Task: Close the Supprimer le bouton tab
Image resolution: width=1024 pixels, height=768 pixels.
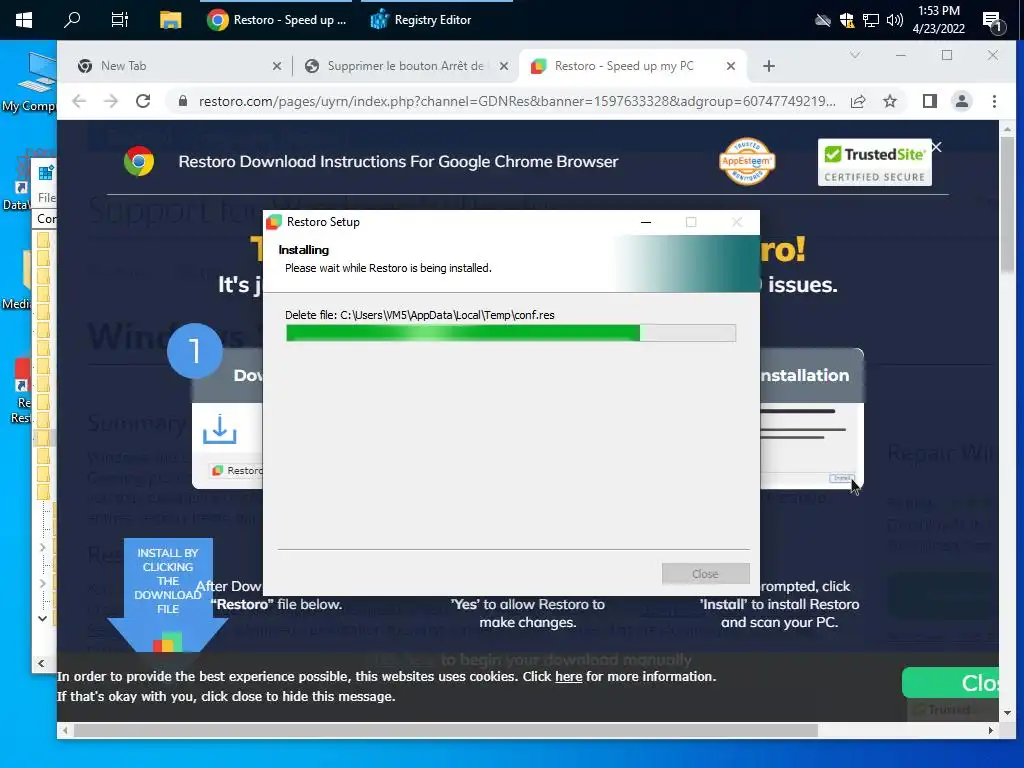Action: (x=504, y=66)
